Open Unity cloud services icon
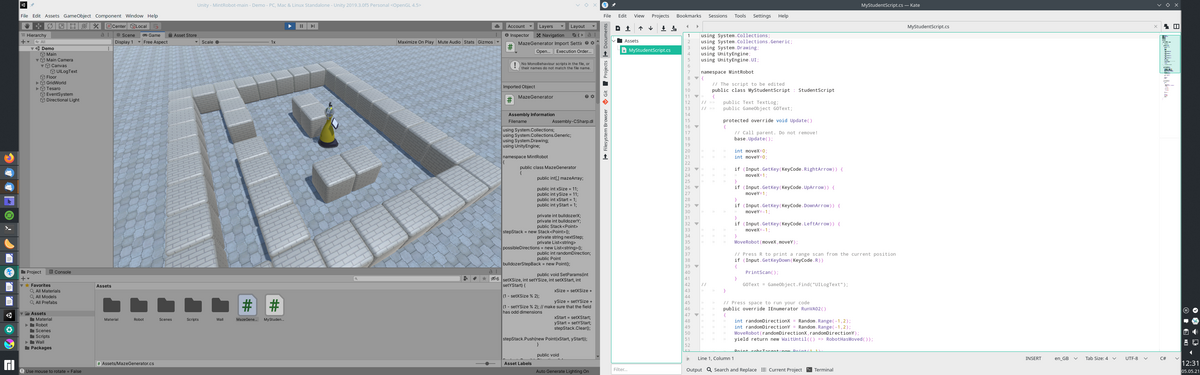The height and width of the screenshot is (375, 1200). 498,26
